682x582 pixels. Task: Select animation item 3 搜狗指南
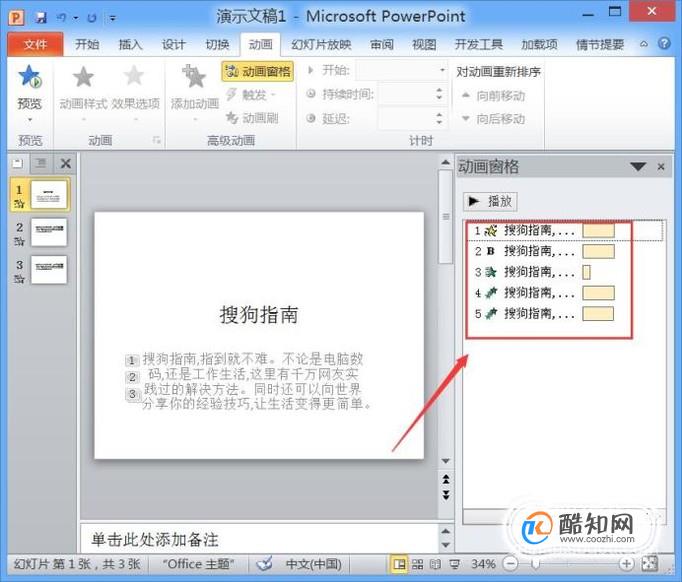pyautogui.click(x=565, y=272)
